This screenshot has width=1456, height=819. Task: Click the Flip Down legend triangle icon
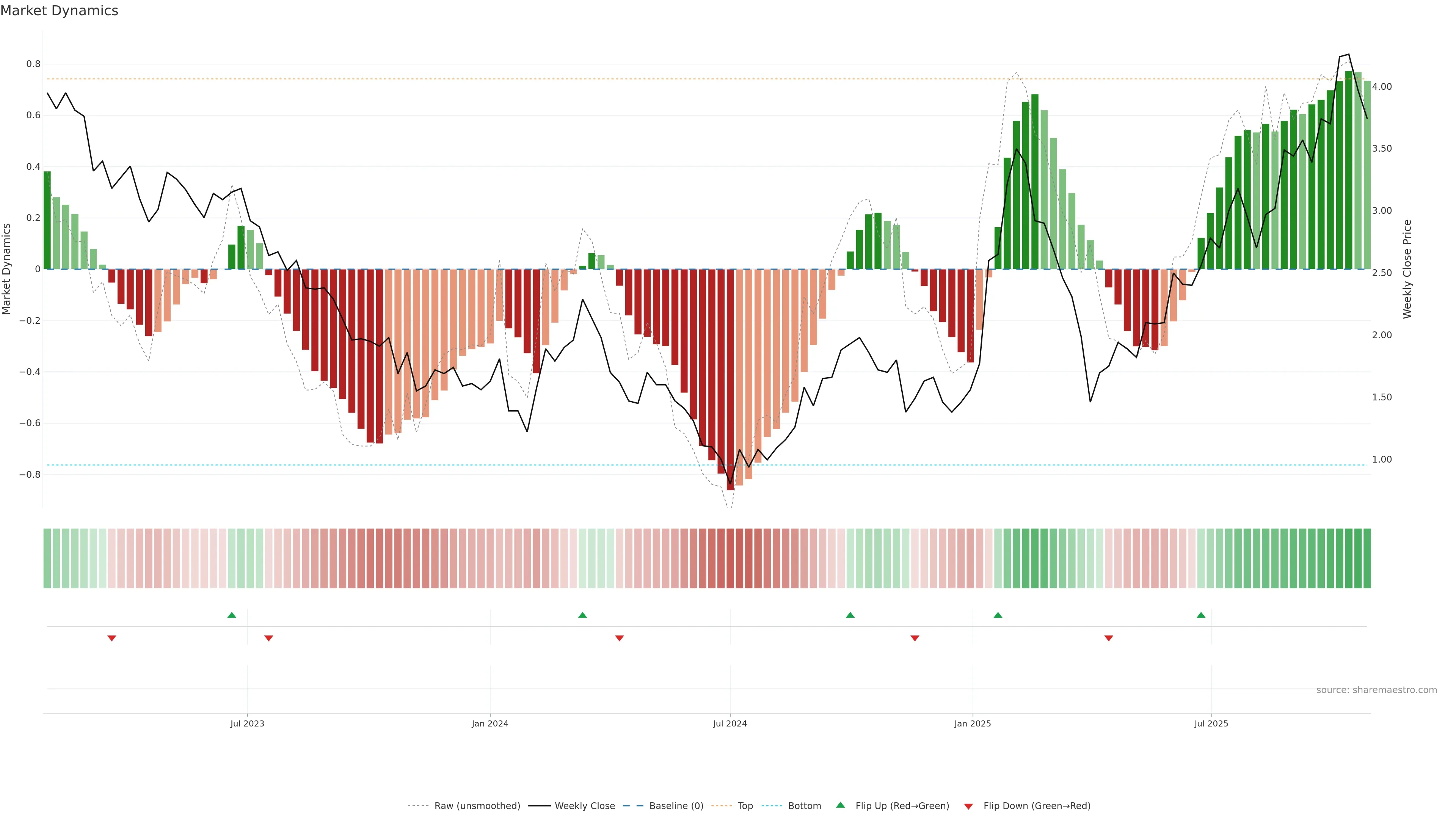(968, 806)
